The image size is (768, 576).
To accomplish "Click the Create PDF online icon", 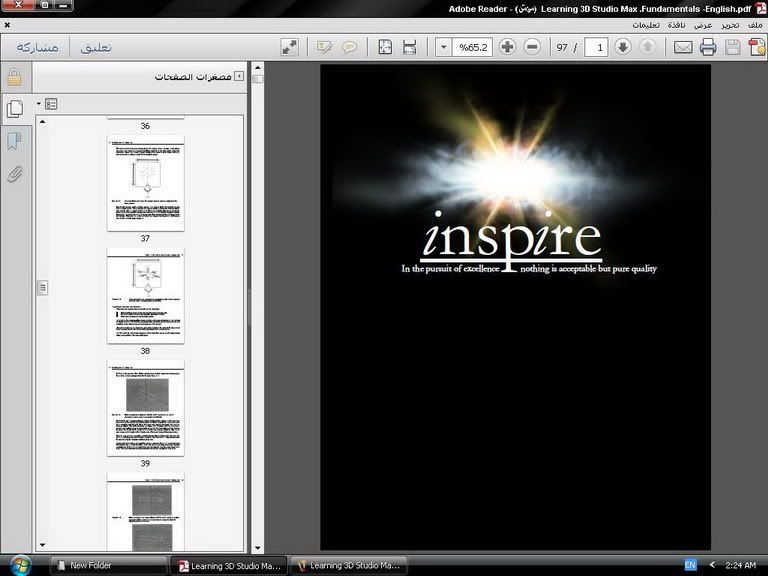I will (757, 47).
